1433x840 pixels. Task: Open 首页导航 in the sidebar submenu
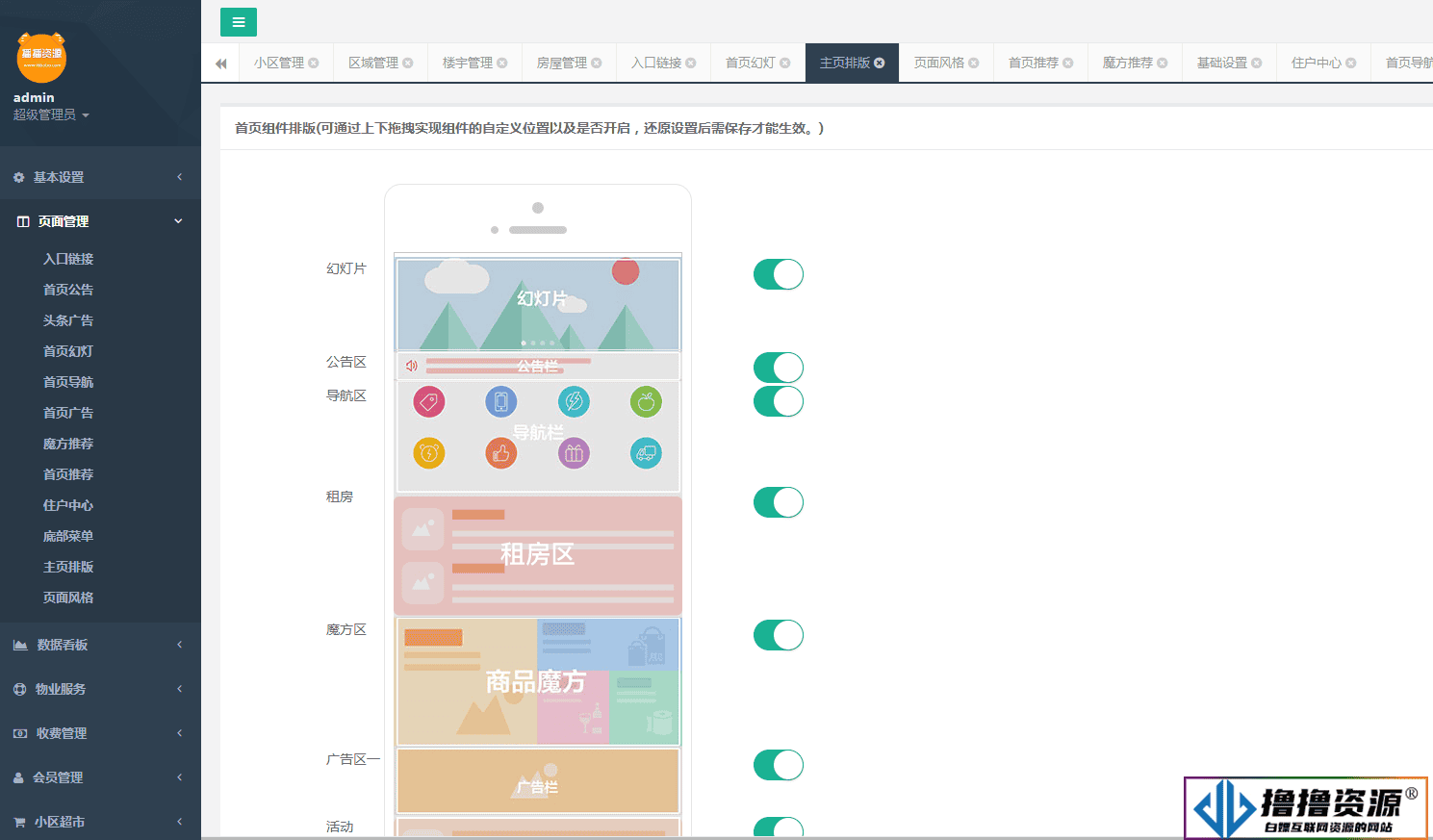click(68, 382)
